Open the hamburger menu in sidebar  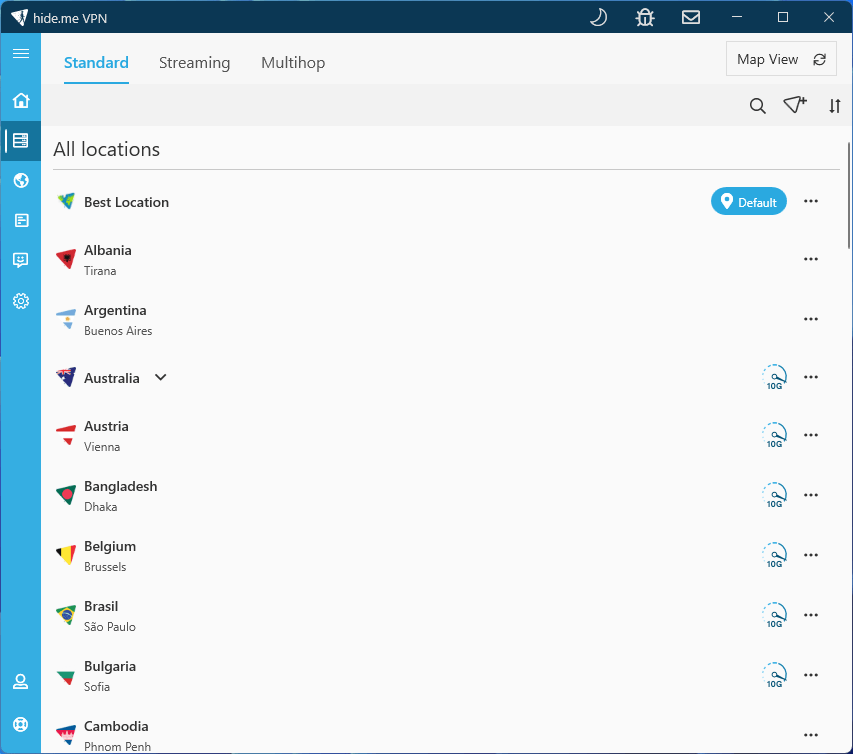[x=21, y=53]
